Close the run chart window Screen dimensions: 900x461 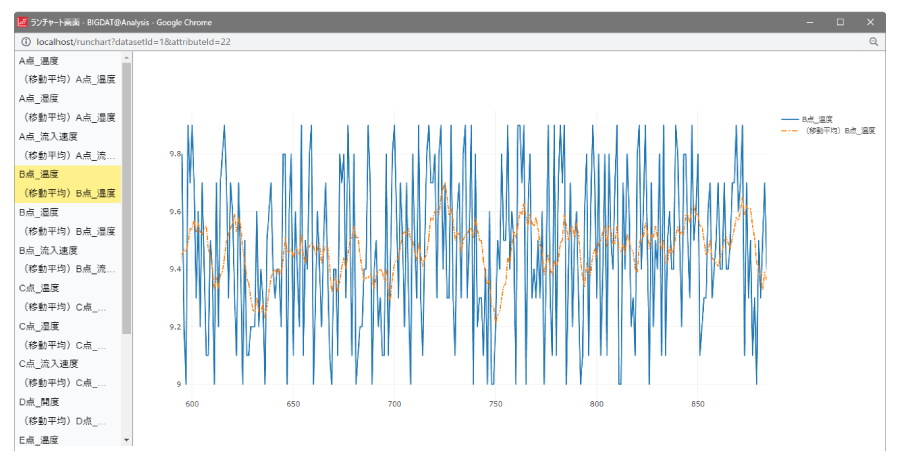click(870, 22)
